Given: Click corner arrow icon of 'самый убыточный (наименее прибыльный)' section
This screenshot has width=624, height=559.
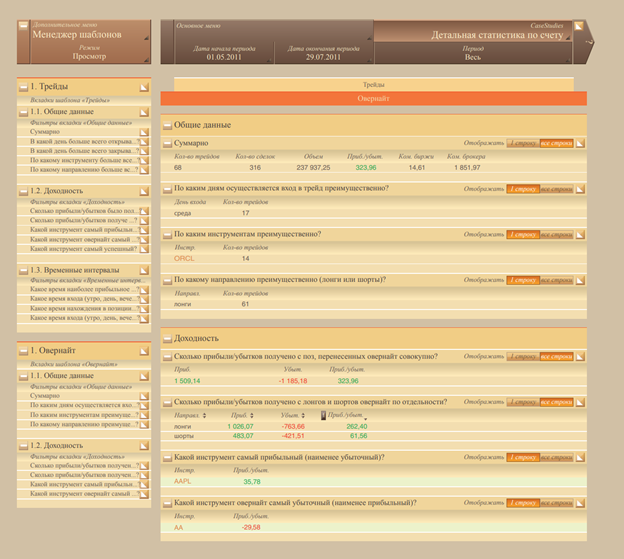Looking at the screenshot, I should click(580, 504).
